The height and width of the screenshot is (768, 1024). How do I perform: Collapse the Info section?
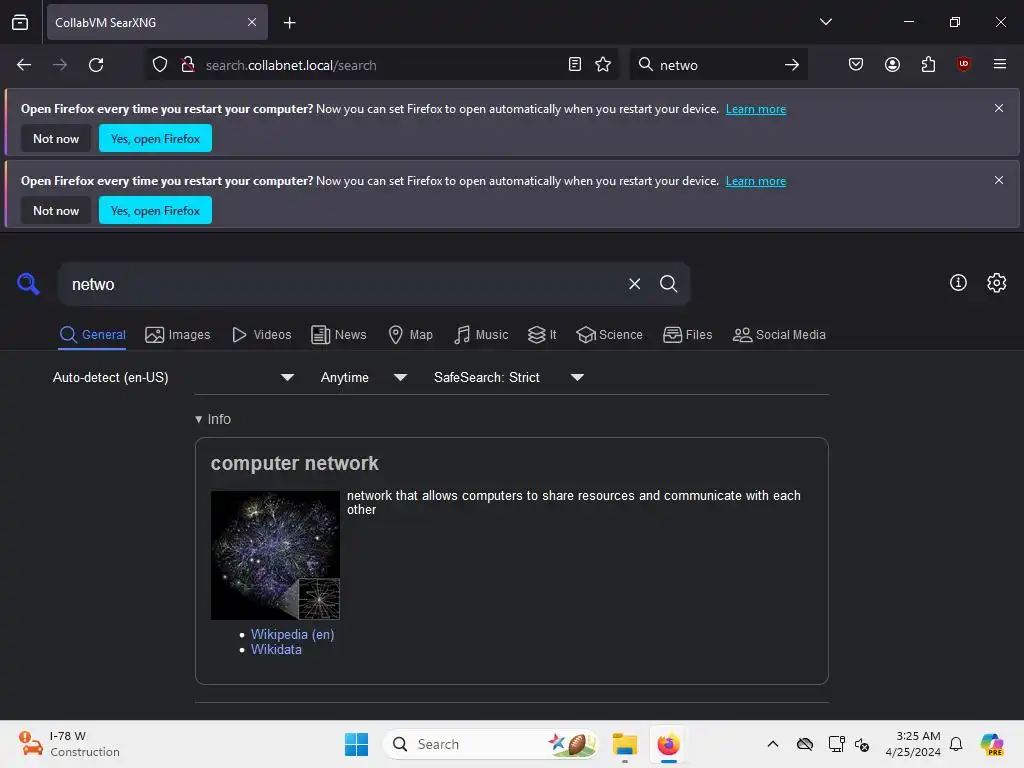tap(214, 419)
